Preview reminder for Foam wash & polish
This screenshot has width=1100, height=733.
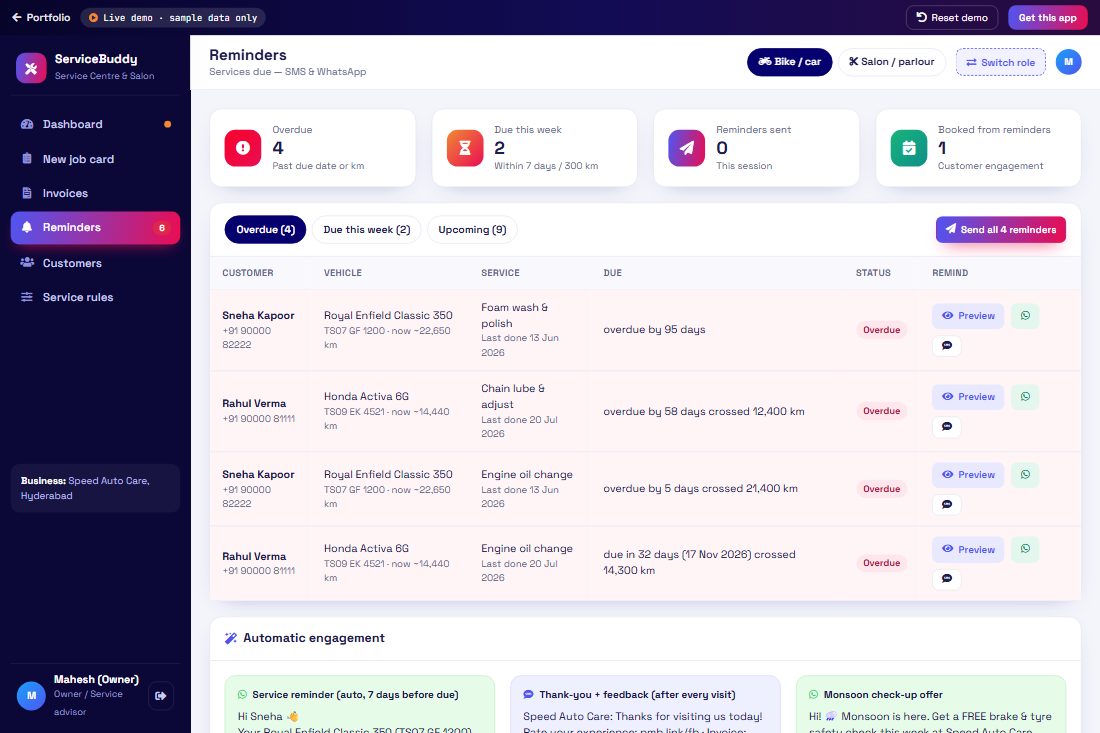[968, 316]
